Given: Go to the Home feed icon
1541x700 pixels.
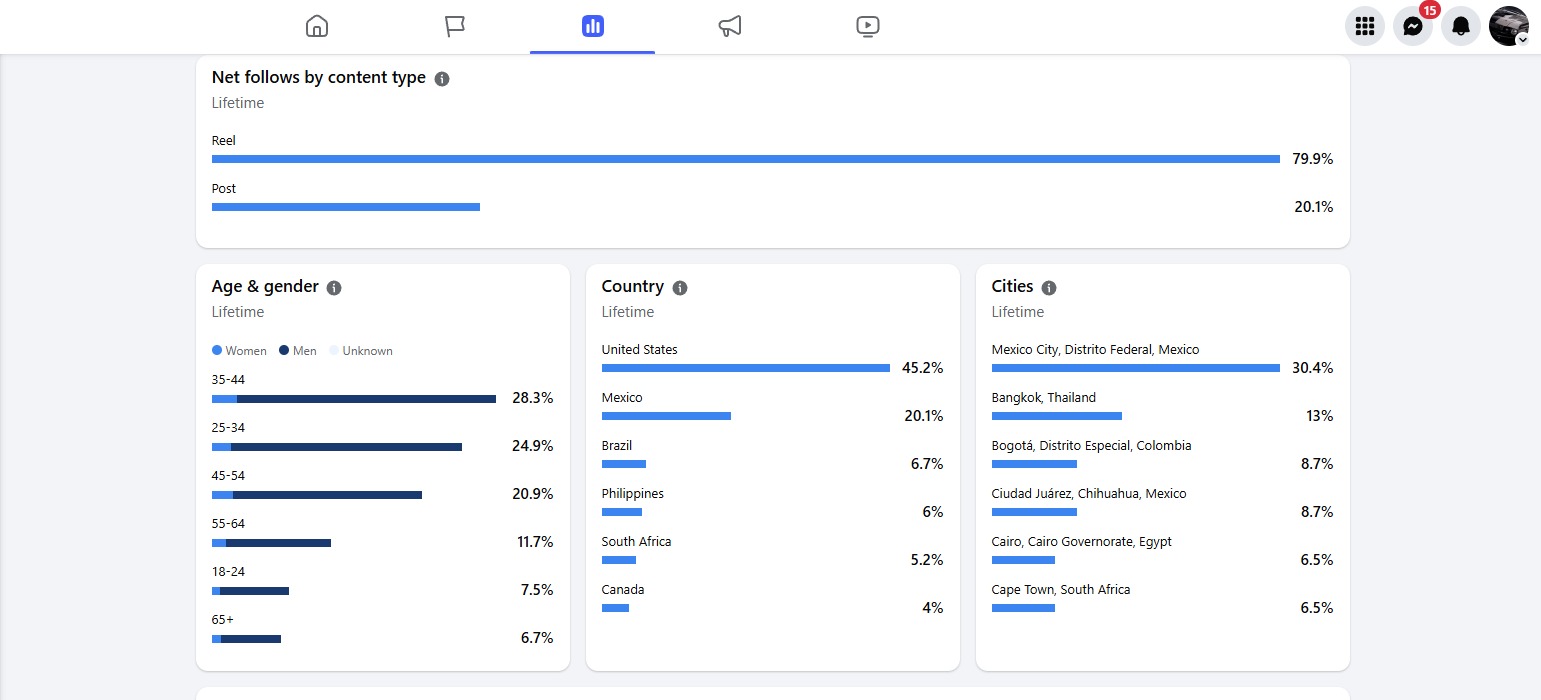Looking at the screenshot, I should pos(317,26).
